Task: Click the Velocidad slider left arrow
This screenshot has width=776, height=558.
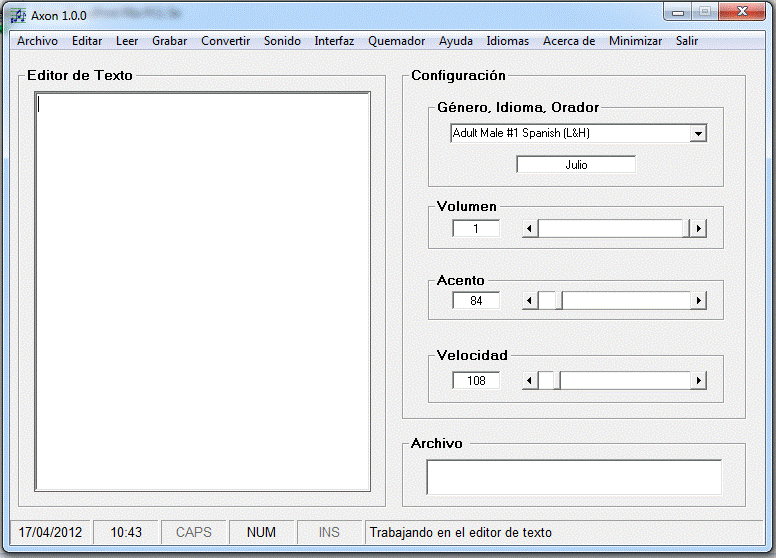Action: point(530,381)
